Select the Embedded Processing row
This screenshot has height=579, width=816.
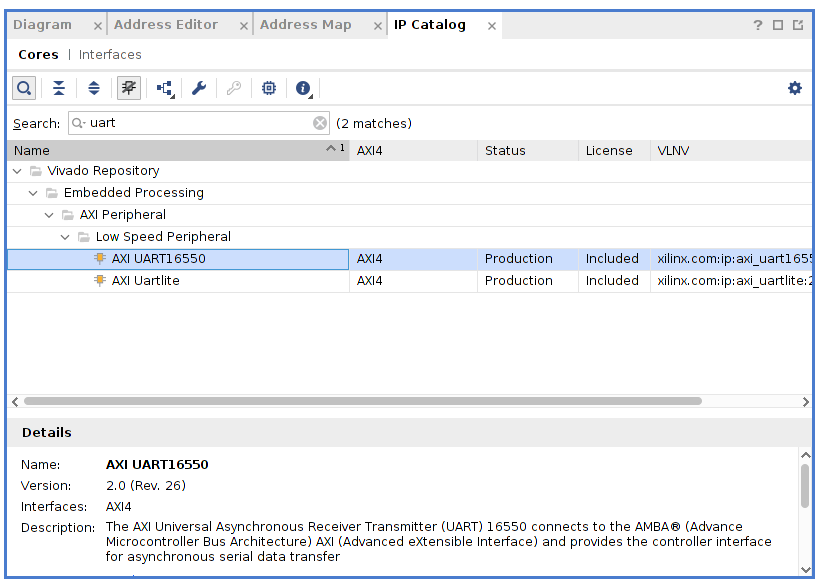[409, 193]
